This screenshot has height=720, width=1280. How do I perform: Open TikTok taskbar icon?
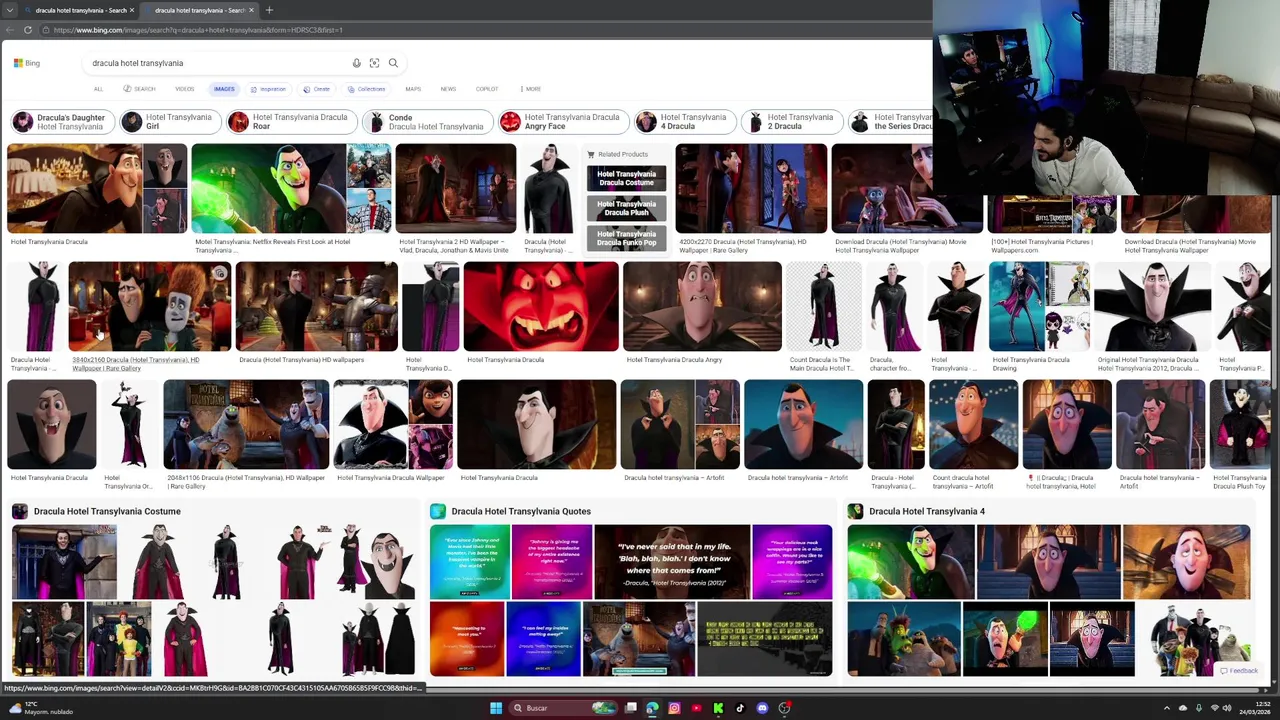pos(740,708)
